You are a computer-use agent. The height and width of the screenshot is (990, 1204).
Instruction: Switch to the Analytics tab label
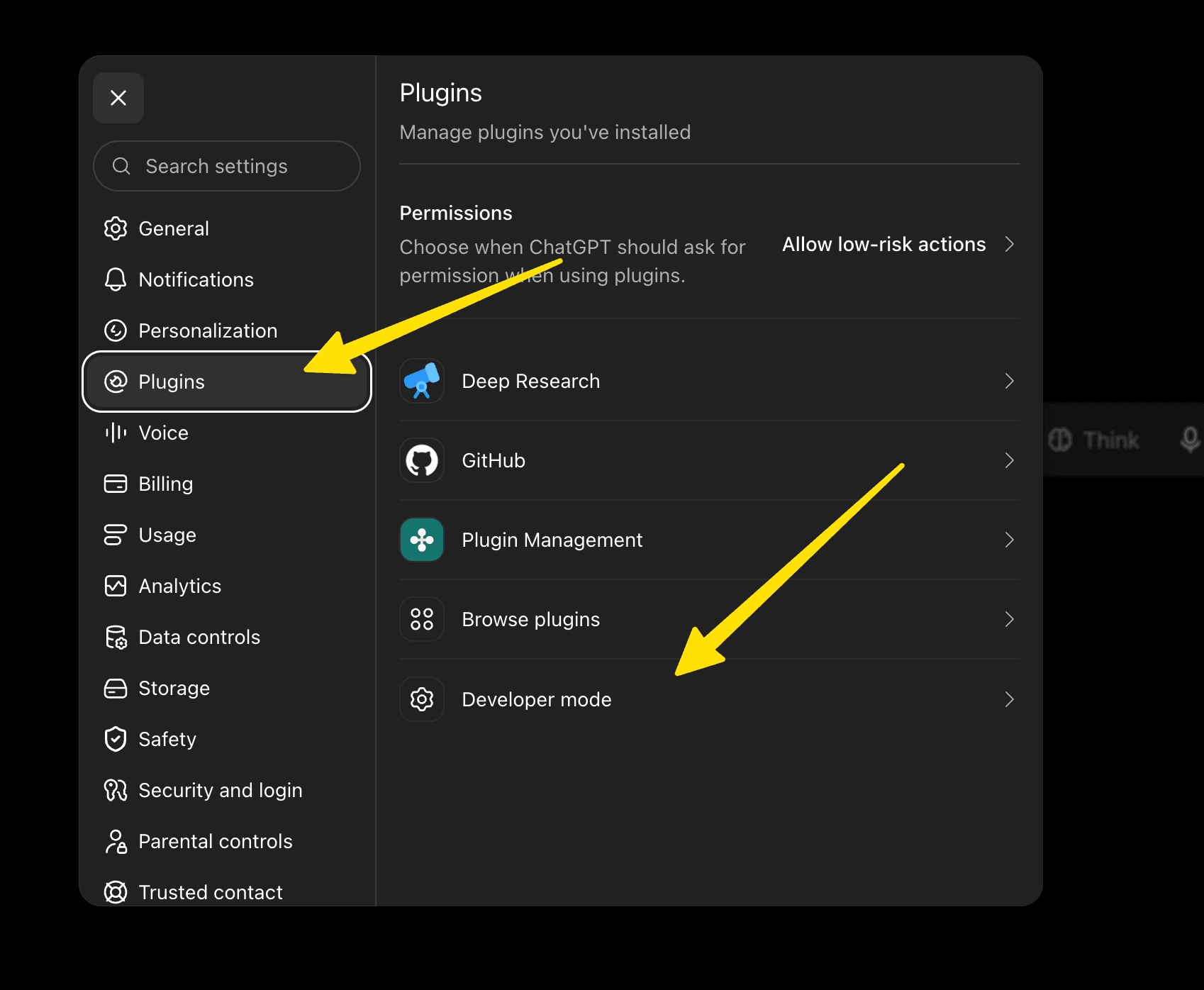click(x=180, y=586)
